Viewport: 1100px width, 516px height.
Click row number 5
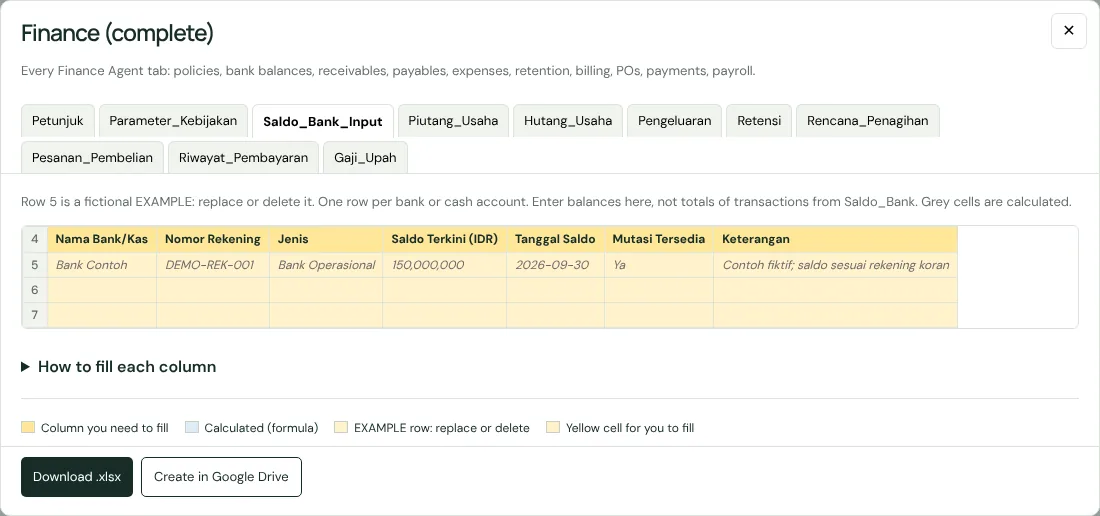tap(34, 265)
